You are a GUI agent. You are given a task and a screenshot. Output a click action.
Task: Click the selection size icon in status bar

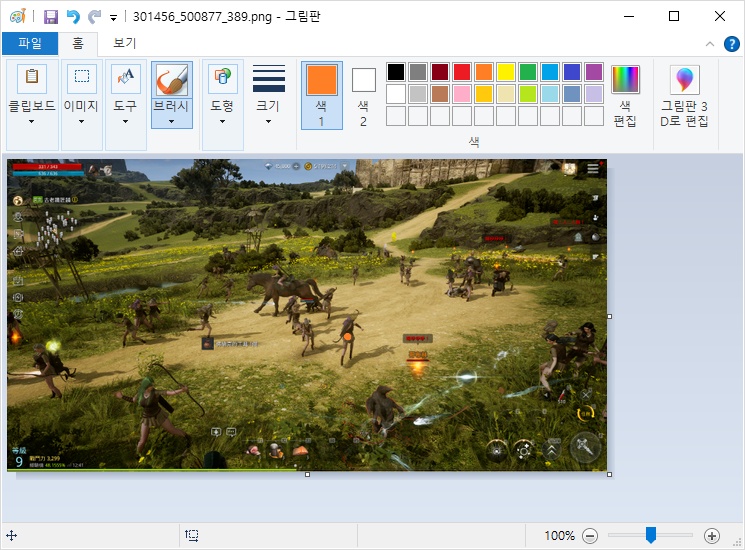[192, 536]
